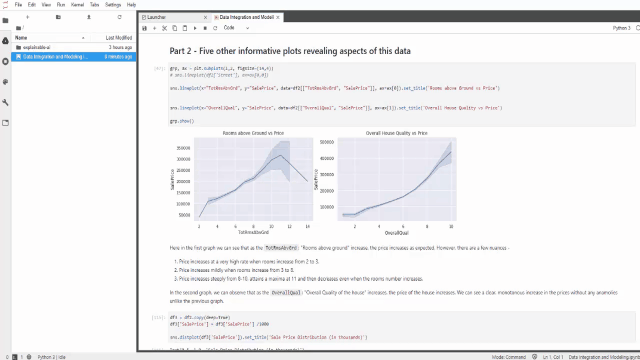This screenshot has height=360, width=640.
Task: Click the terminal count icon in status bar
Action: 15,357
